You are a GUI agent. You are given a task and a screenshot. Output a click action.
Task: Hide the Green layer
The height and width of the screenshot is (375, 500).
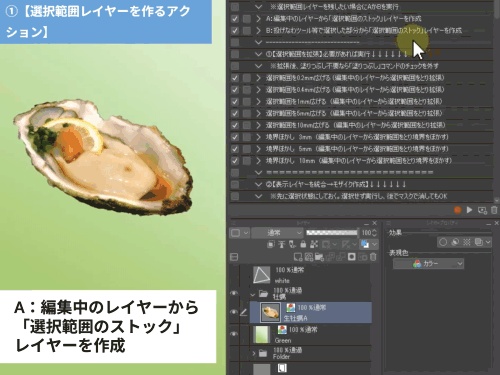[234, 334]
